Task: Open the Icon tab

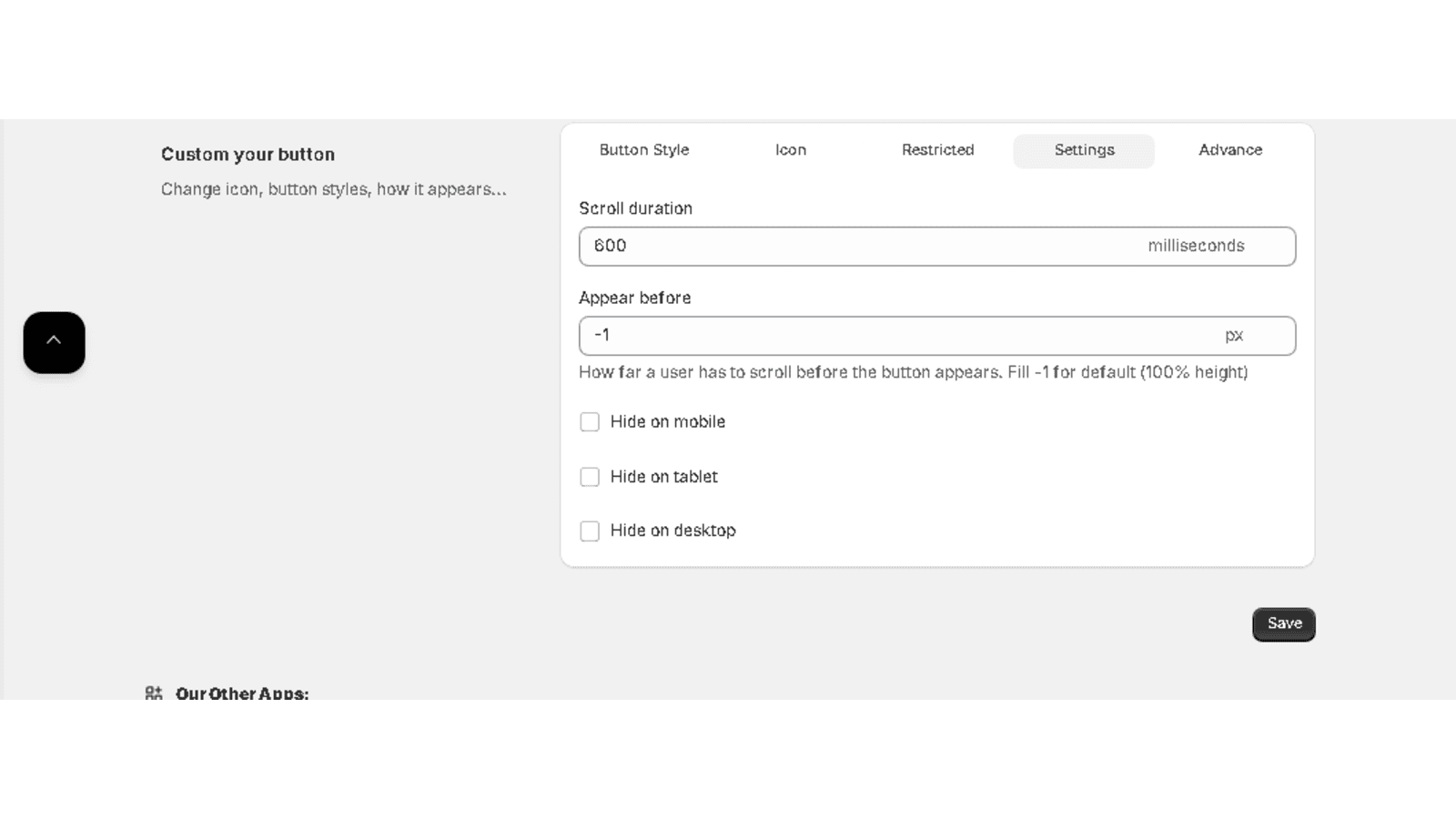Action: [790, 150]
